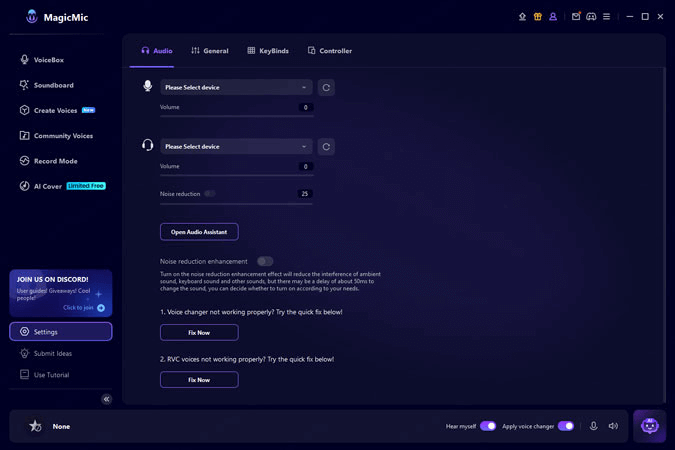The height and width of the screenshot is (450, 675).
Task: Click the noise reduction value 25
Action: (305, 194)
